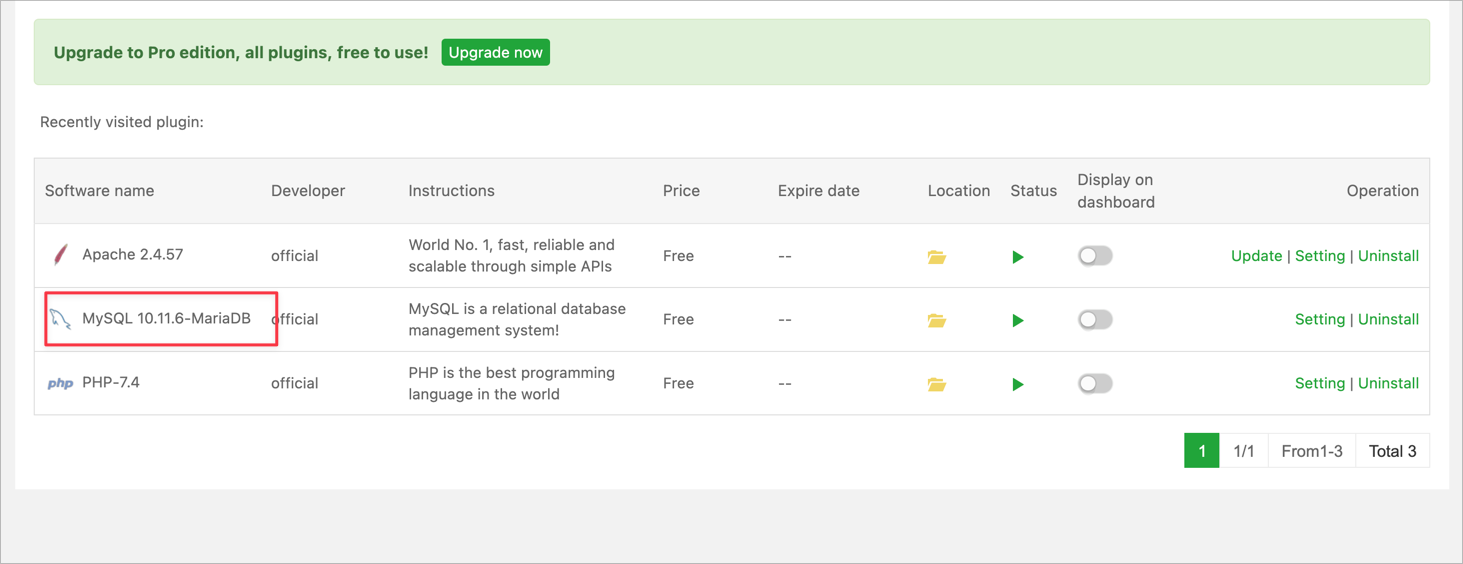The image size is (1463, 564).
Task: Click the MySQL dolphin logo icon
Action: 61,319
